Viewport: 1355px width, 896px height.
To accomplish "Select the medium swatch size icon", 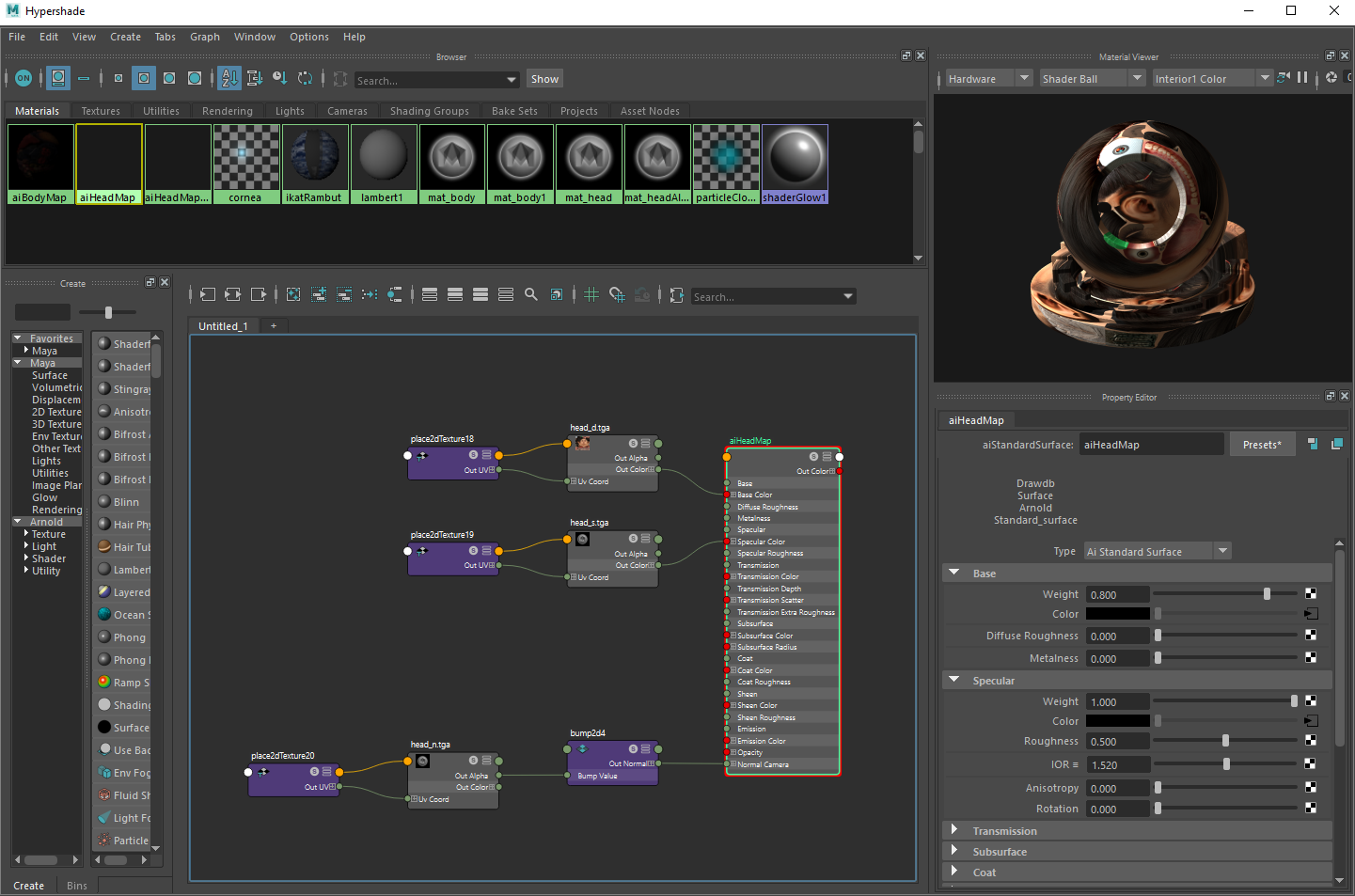I will [x=143, y=78].
